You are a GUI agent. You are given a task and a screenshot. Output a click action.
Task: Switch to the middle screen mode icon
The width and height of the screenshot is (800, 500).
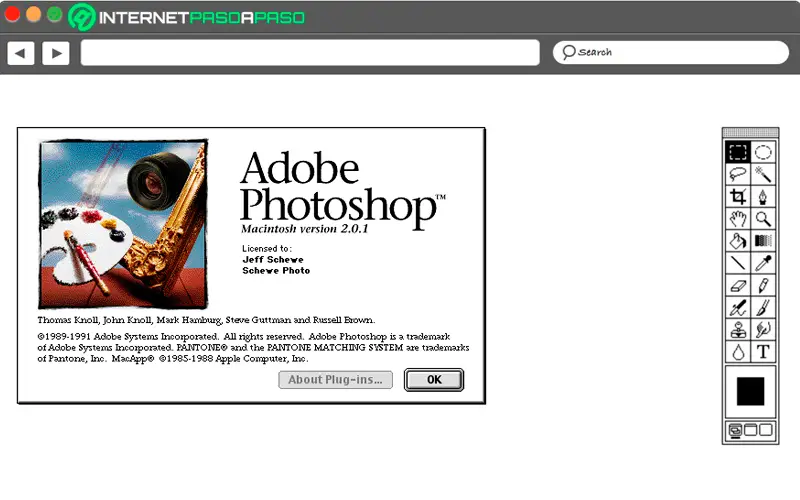coord(751,430)
